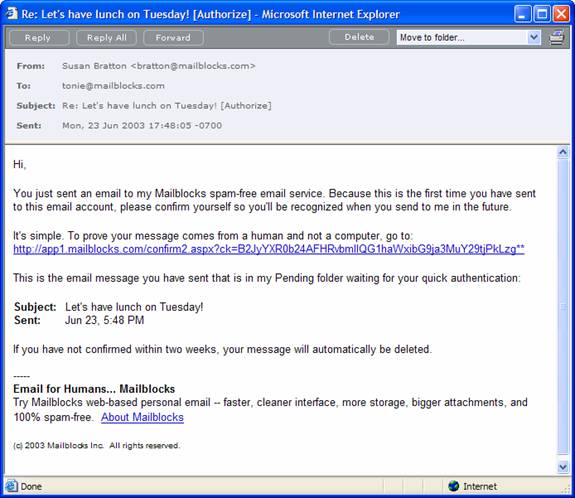The image size is (575, 498).
Task: Click the scroll down arrow
Action: point(563,467)
